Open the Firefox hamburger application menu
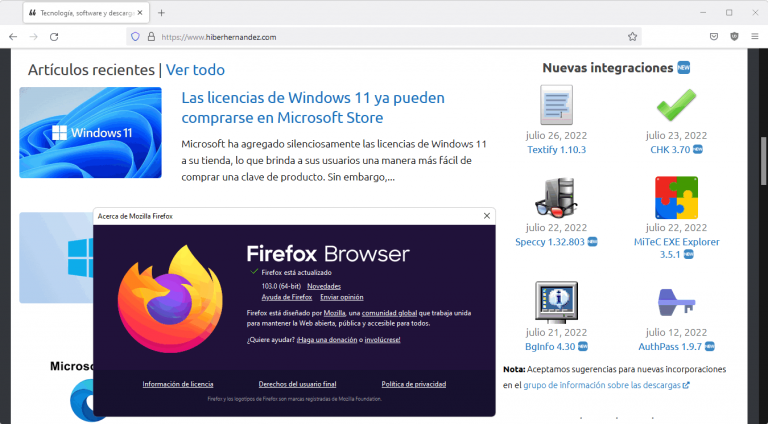The width and height of the screenshot is (768, 424). 755,36
